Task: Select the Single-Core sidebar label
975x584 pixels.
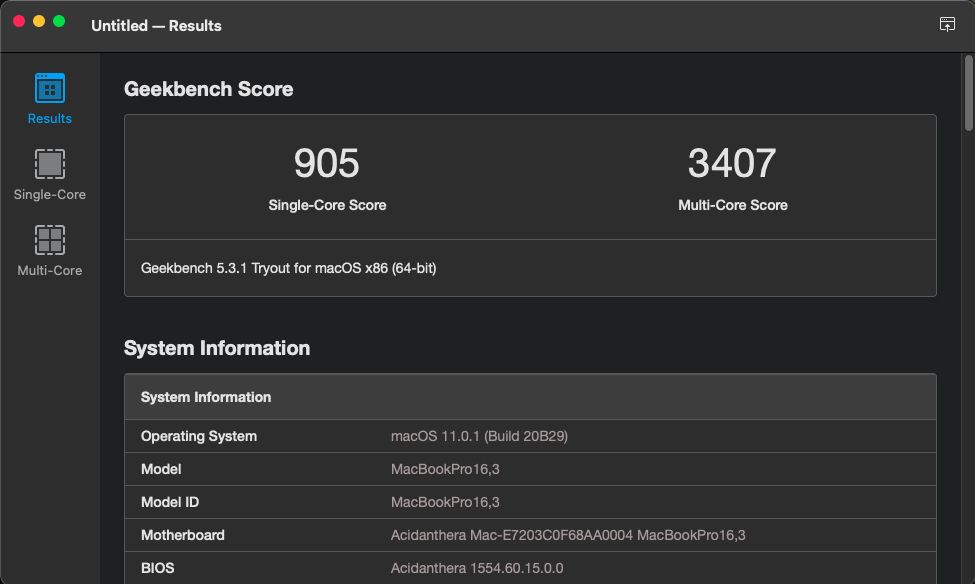Action: [x=50, y=195]
